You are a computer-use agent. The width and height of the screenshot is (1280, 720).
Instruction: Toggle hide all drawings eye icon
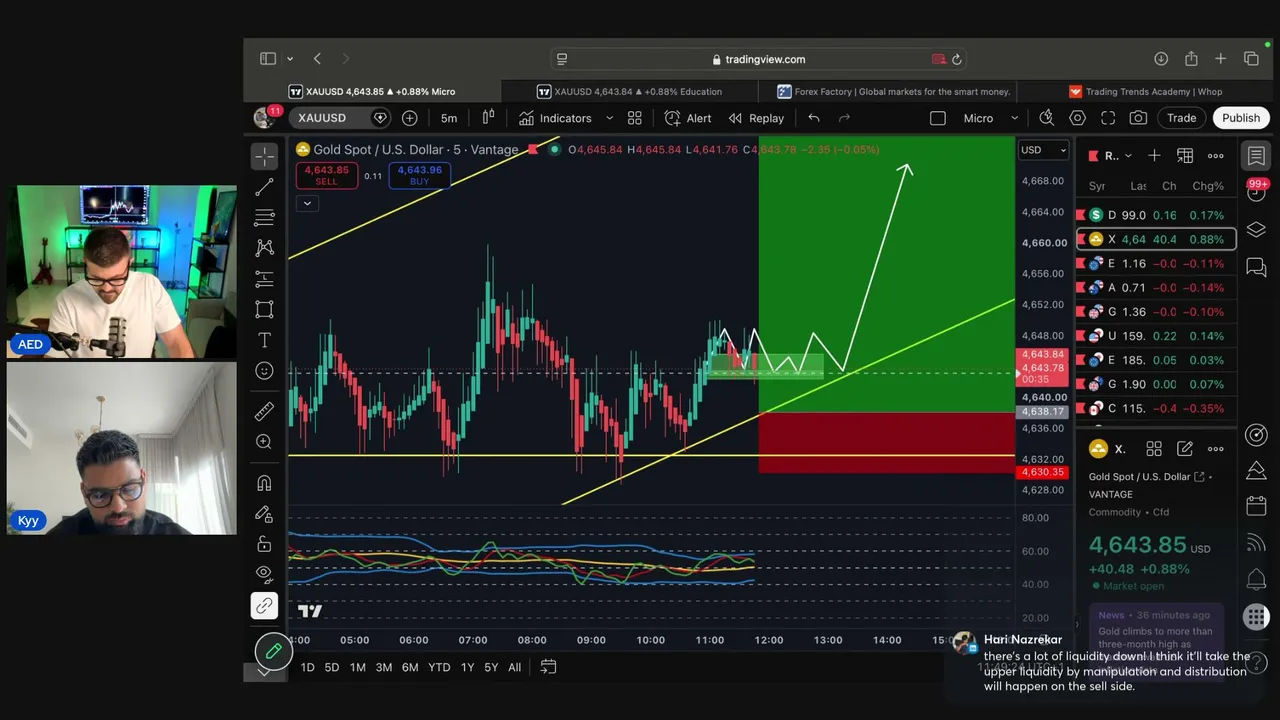pos(264,574)
